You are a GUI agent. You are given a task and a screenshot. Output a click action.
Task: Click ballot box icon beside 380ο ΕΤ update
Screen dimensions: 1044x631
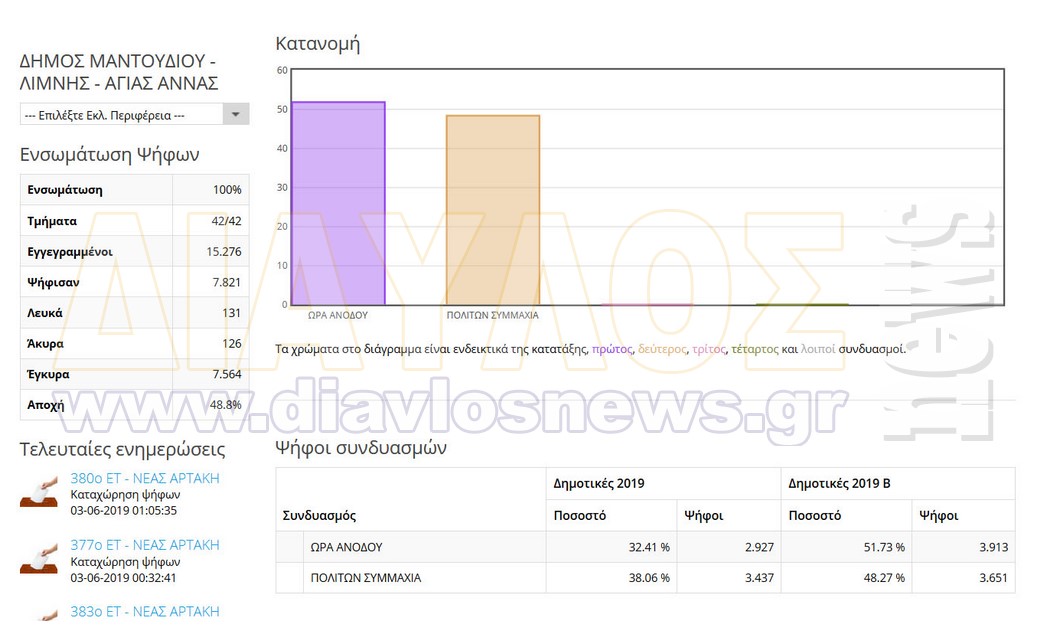pyautogui.click(x=39, y=493)
